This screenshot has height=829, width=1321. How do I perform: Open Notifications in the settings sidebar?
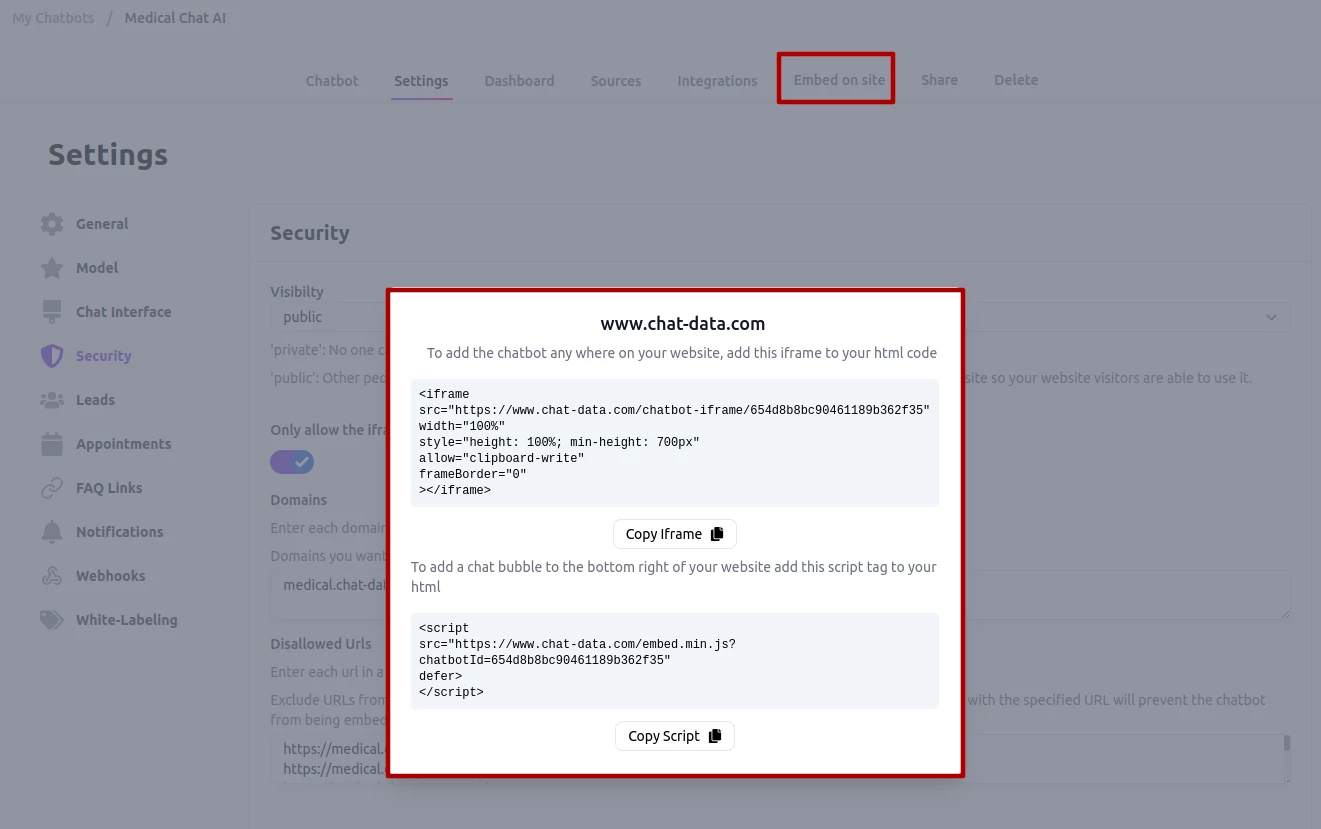[120, 532]
